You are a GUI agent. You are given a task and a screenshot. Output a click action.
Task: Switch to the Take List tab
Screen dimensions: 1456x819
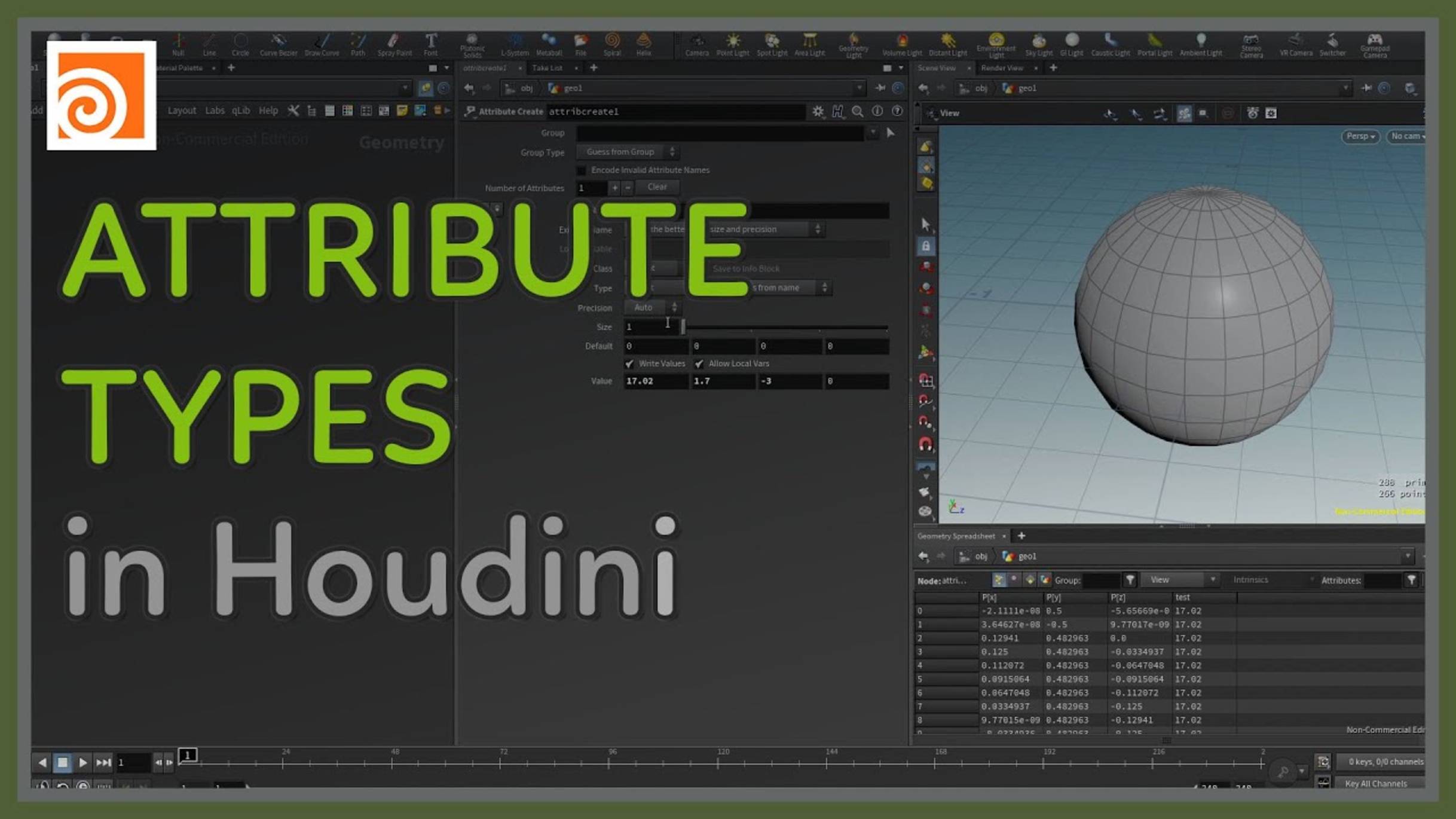[547, 68]
